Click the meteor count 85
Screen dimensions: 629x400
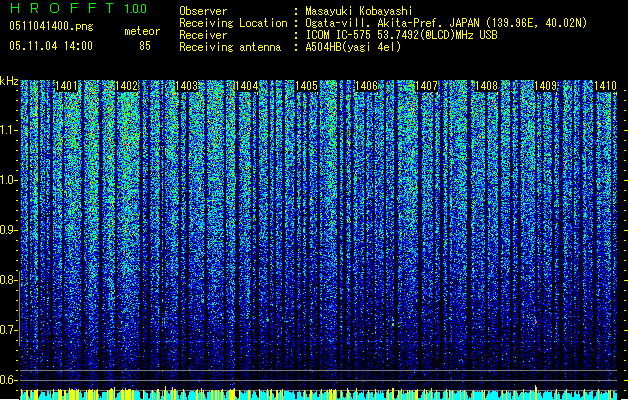145,46
